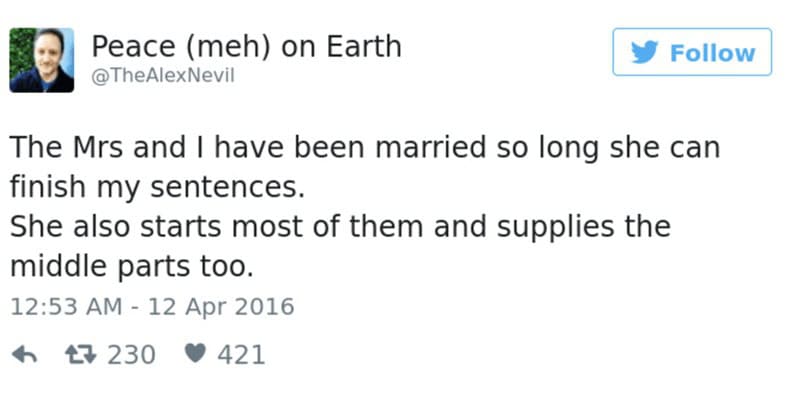Click the "12:53 AM" time in timestamp
This screenshot has height=402, width=800.
[64, 306]
